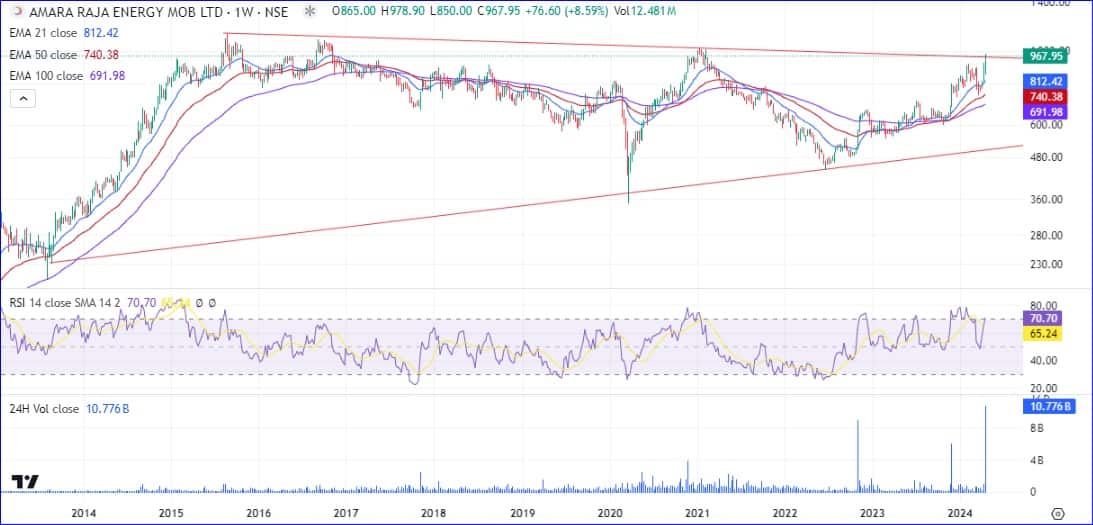Image resolution: width=1093 pixels, height=525 pixels.
Task: Click 2020 on the time axis
Action: click(x=610, y=513)
